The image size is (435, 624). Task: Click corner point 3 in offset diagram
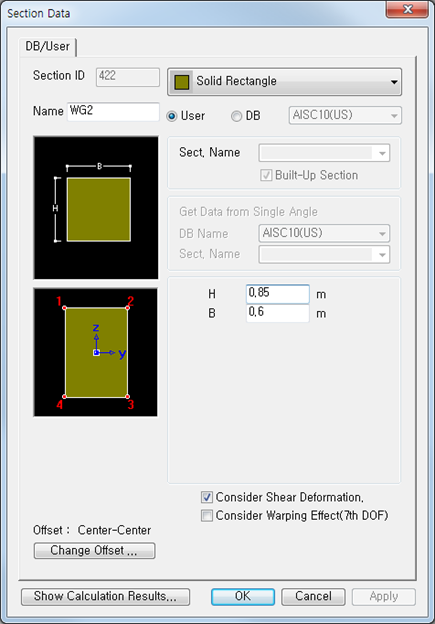(x=127, y=396)
